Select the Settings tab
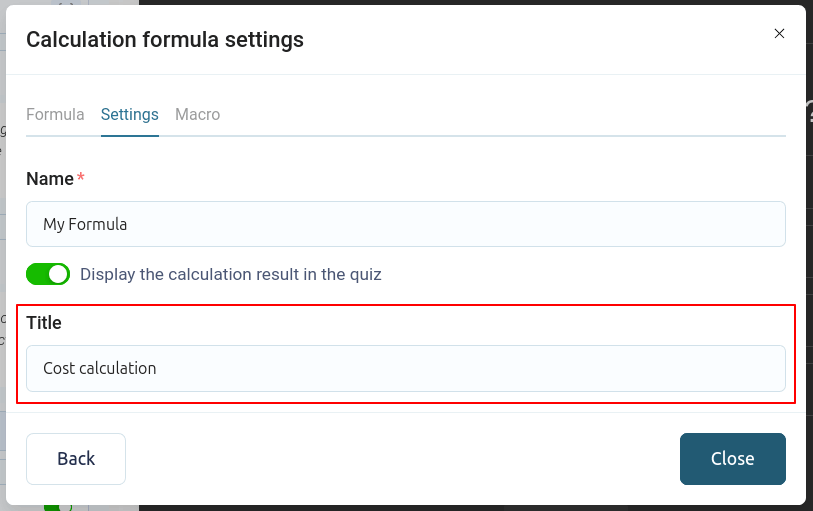The width and height of the screenshot is (813, 511). 129,114
